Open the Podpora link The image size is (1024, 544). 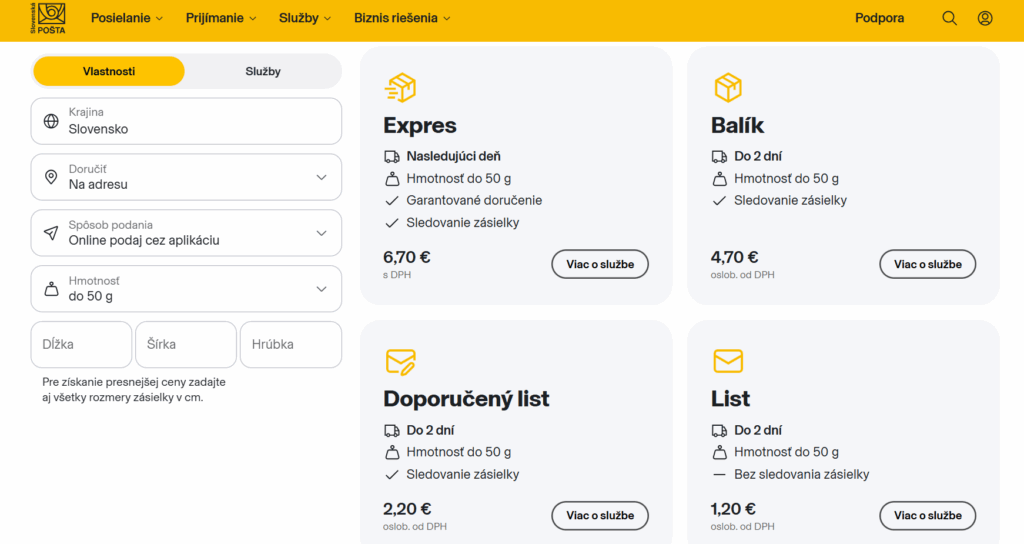click(x=879, y=18)
